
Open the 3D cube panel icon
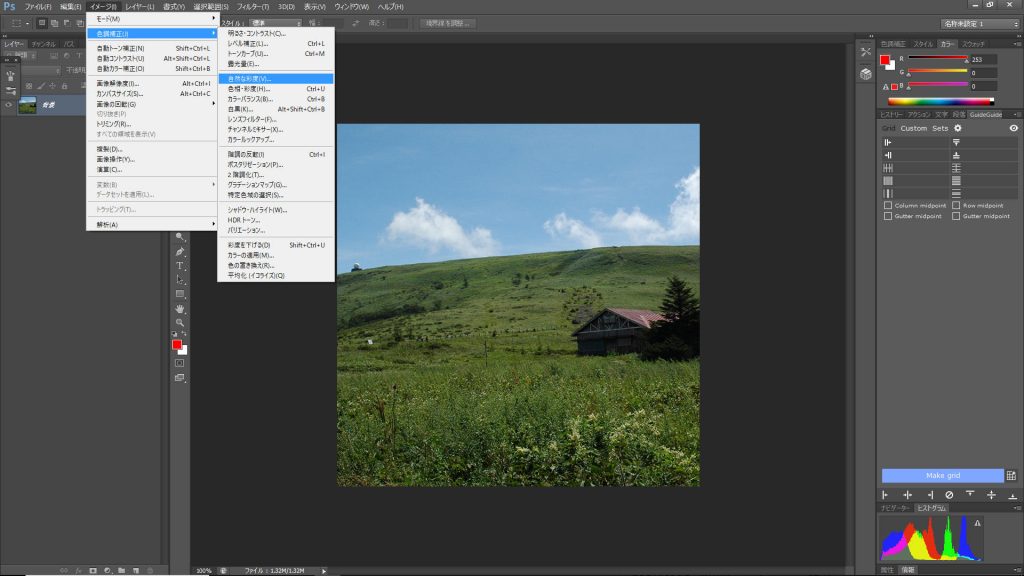pyautogui.click(x=866, y=74)
